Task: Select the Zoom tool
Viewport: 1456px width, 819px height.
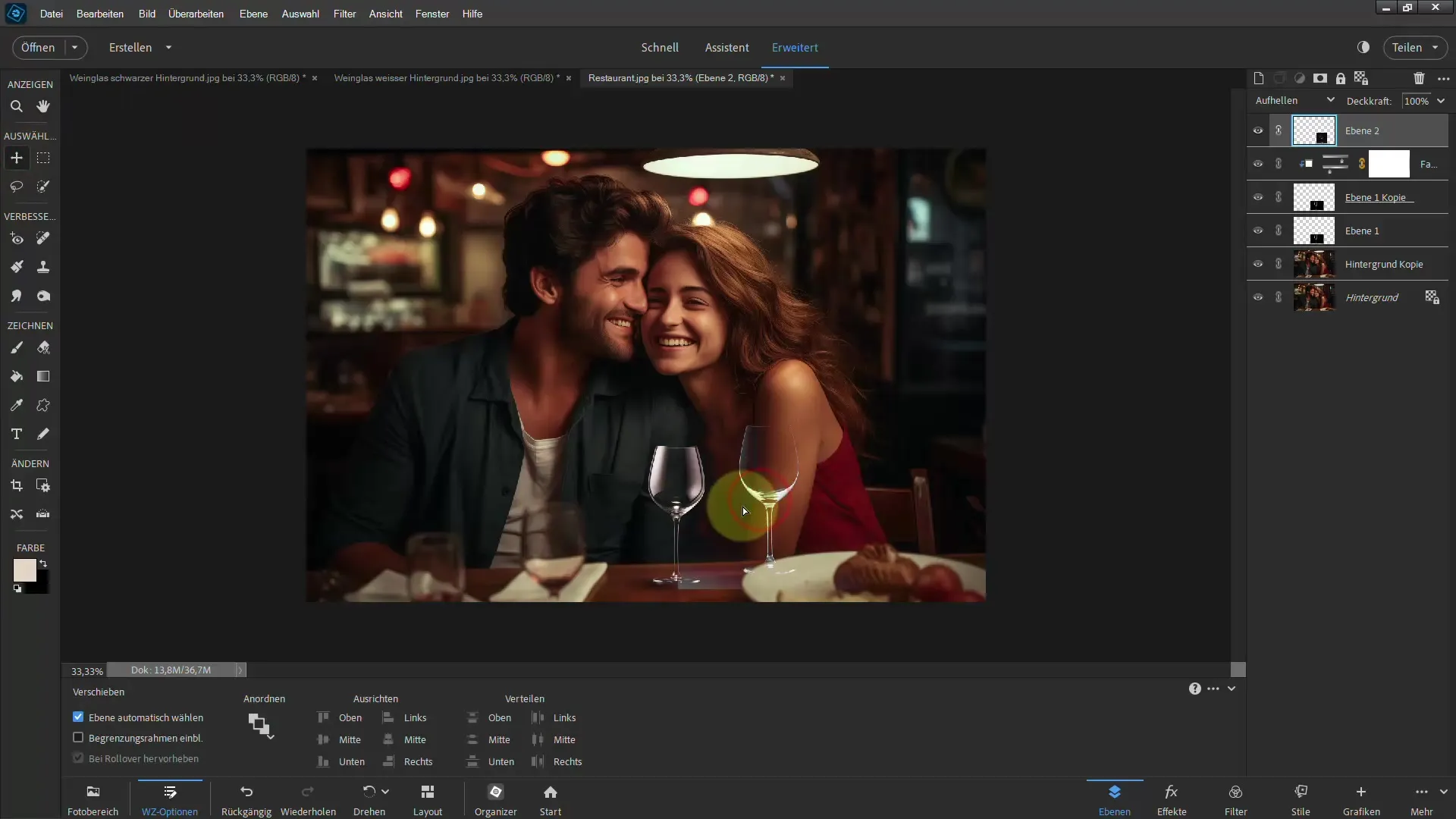Action: point(16,106)
